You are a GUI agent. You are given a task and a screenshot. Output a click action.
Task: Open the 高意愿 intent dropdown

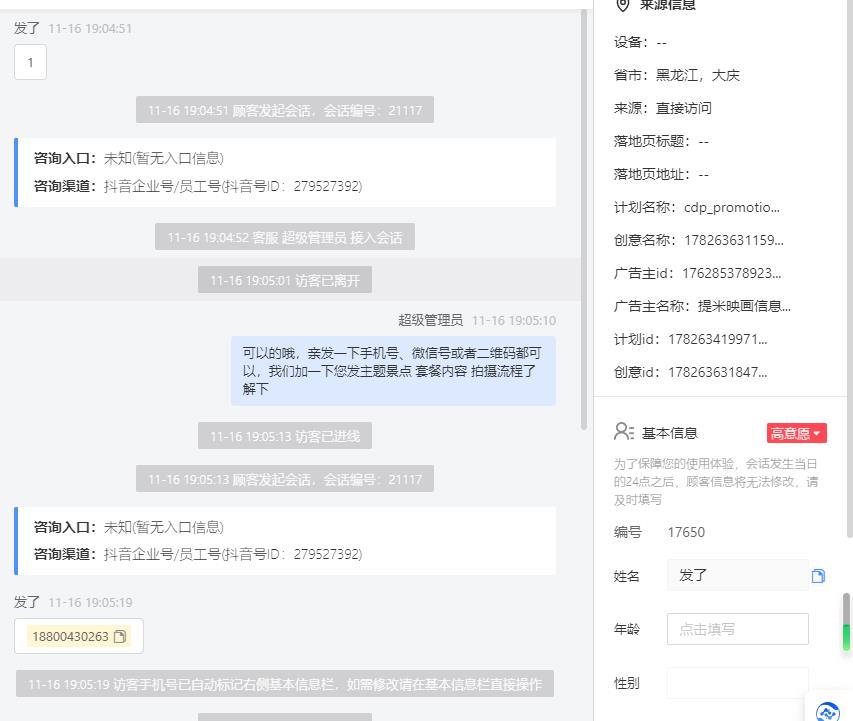point(796,433)
